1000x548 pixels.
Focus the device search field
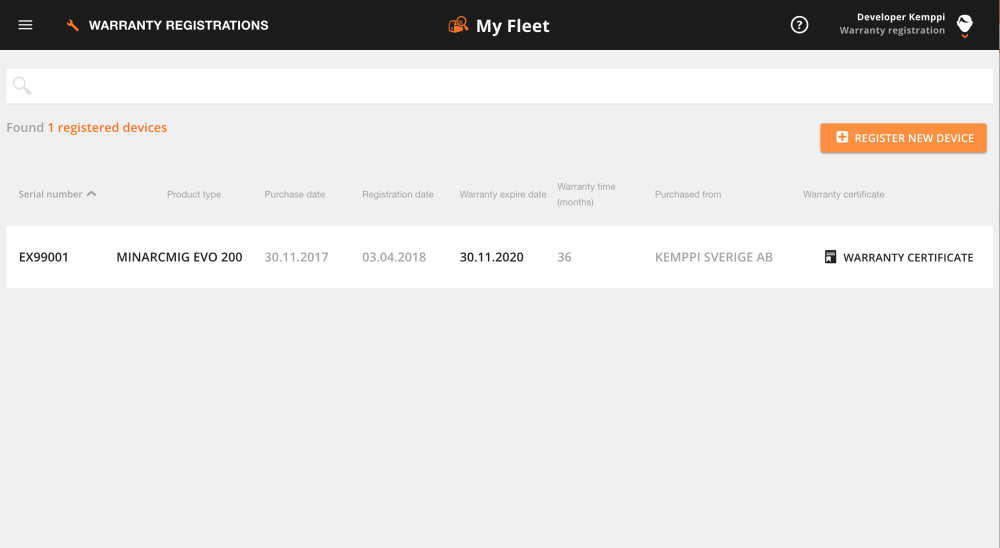click(x=500, y=87)
